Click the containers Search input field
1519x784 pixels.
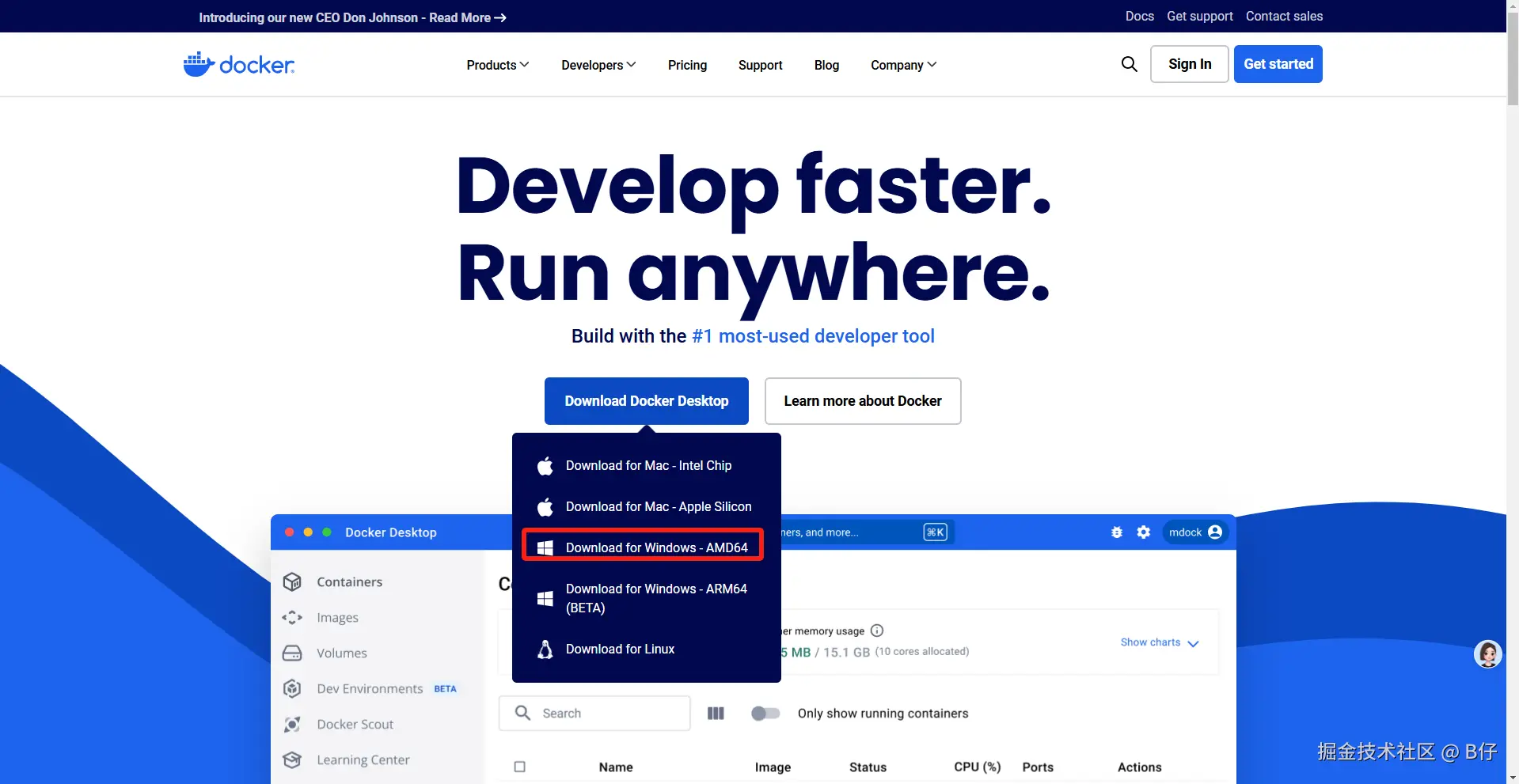[594, 714]
